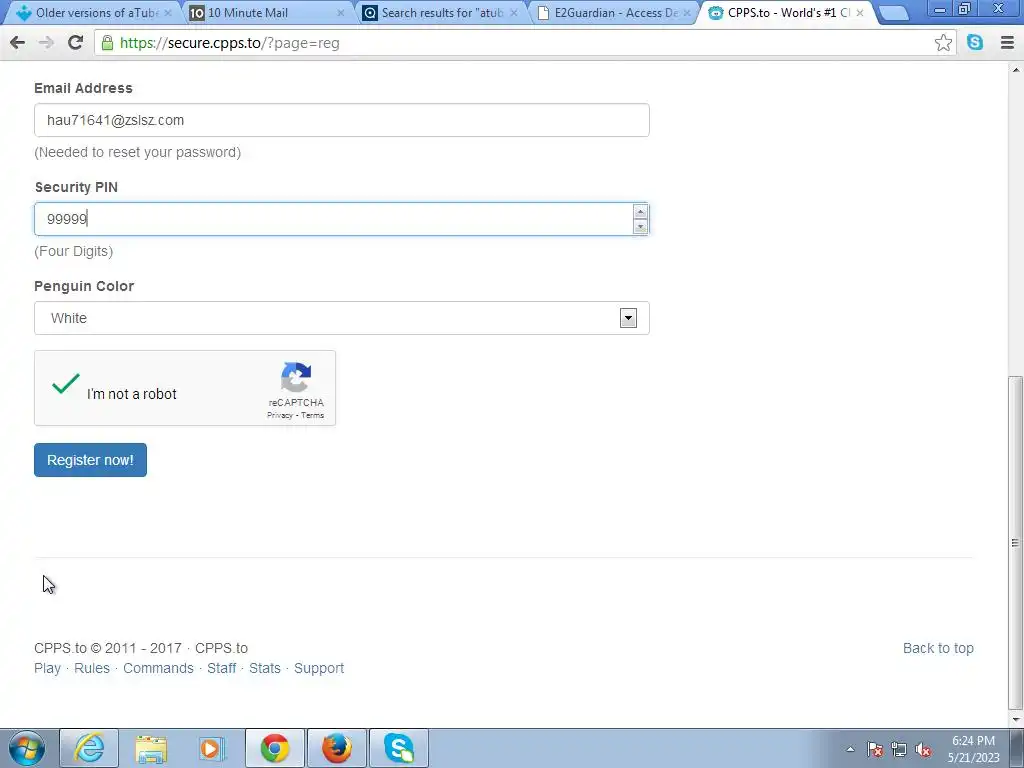The image size is (1024, 768).
Task: Open the network tray icon
Action: pyautogui.click(x=899, y=749)
